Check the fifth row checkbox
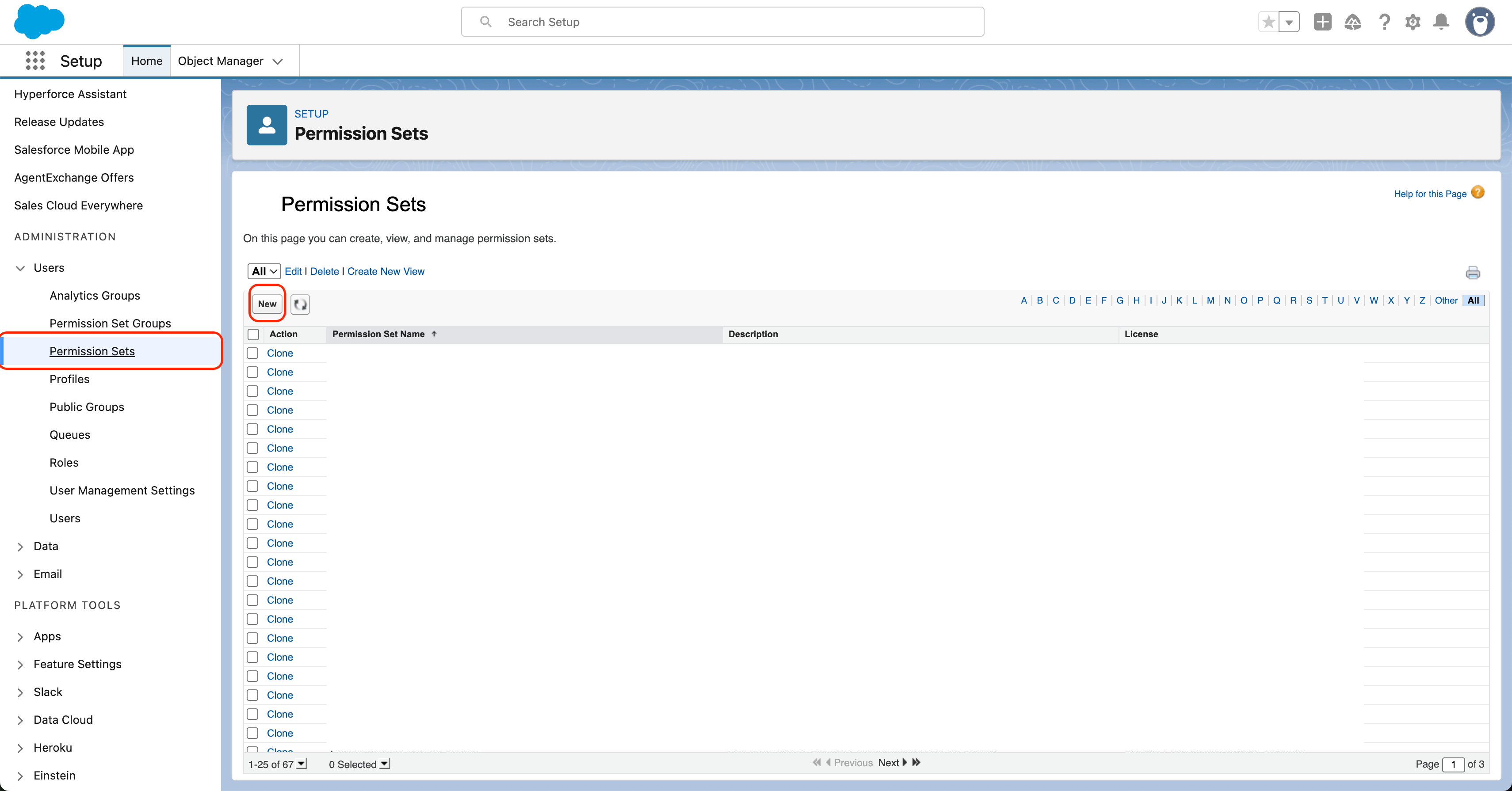Screen dimensions: 1512x791 252,429
